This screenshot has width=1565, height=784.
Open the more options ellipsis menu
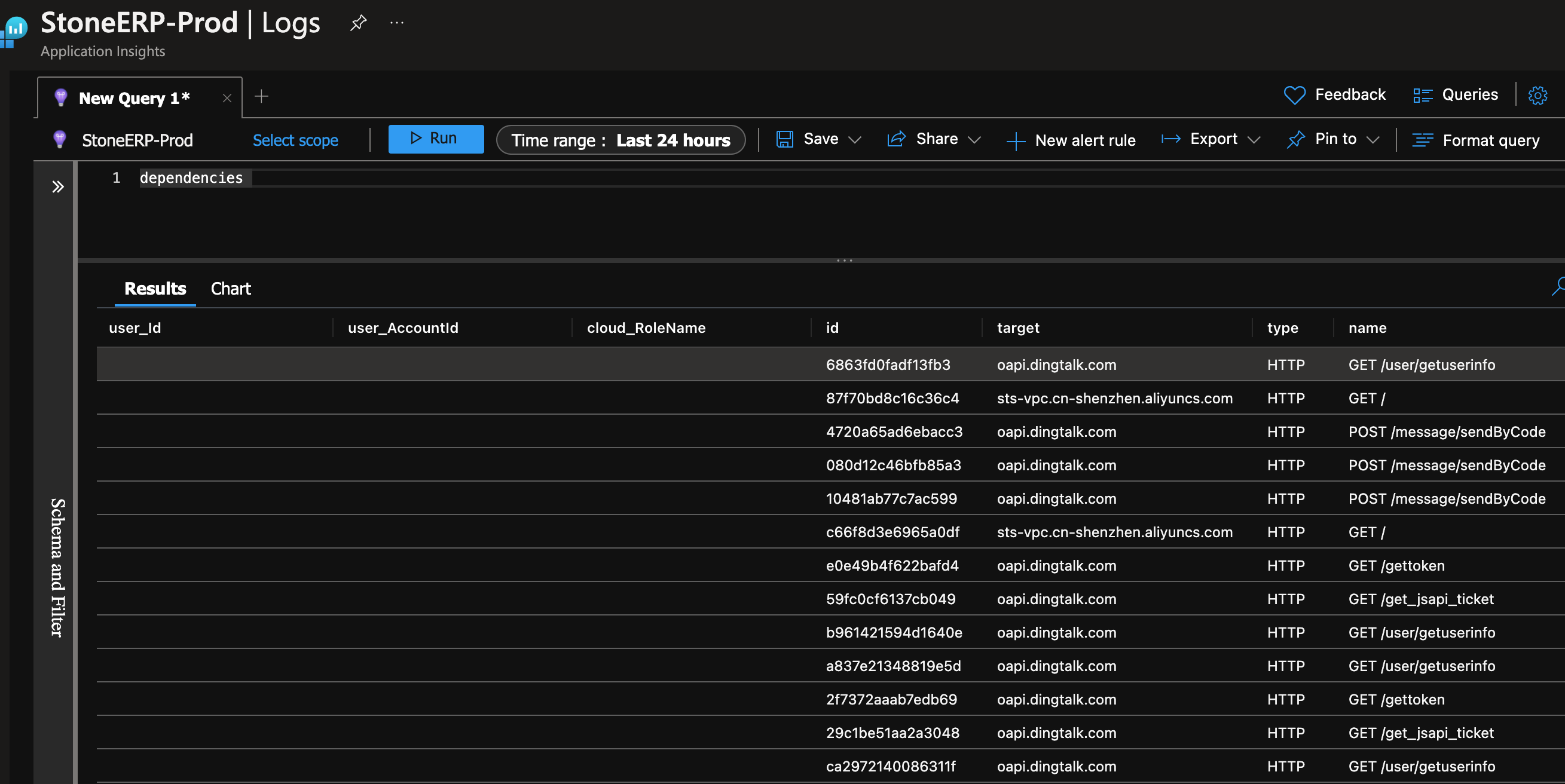397,23
